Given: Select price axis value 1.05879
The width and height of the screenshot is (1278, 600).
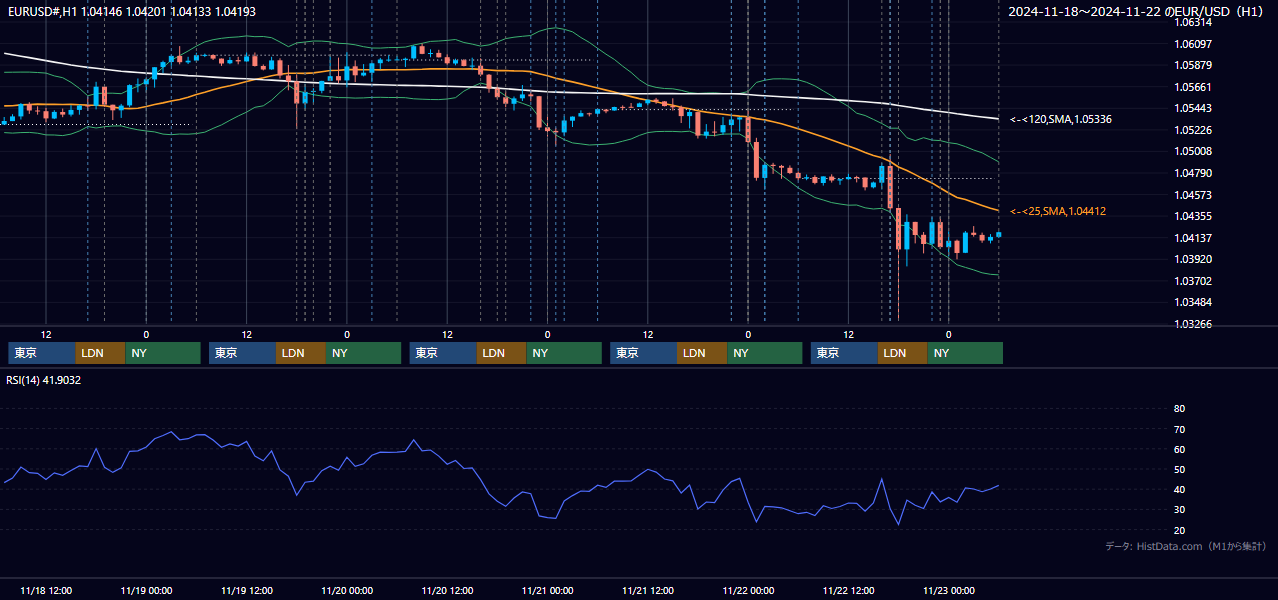Looking at the screenshot, I should 1193,65.
